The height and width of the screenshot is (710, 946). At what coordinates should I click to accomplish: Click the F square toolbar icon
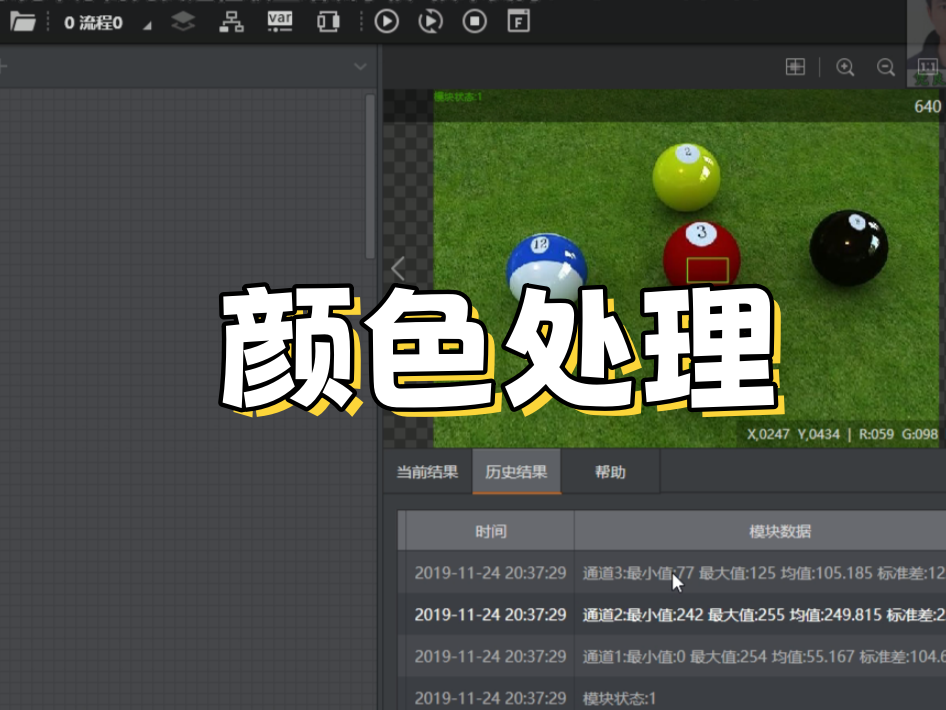pos(518,22)
